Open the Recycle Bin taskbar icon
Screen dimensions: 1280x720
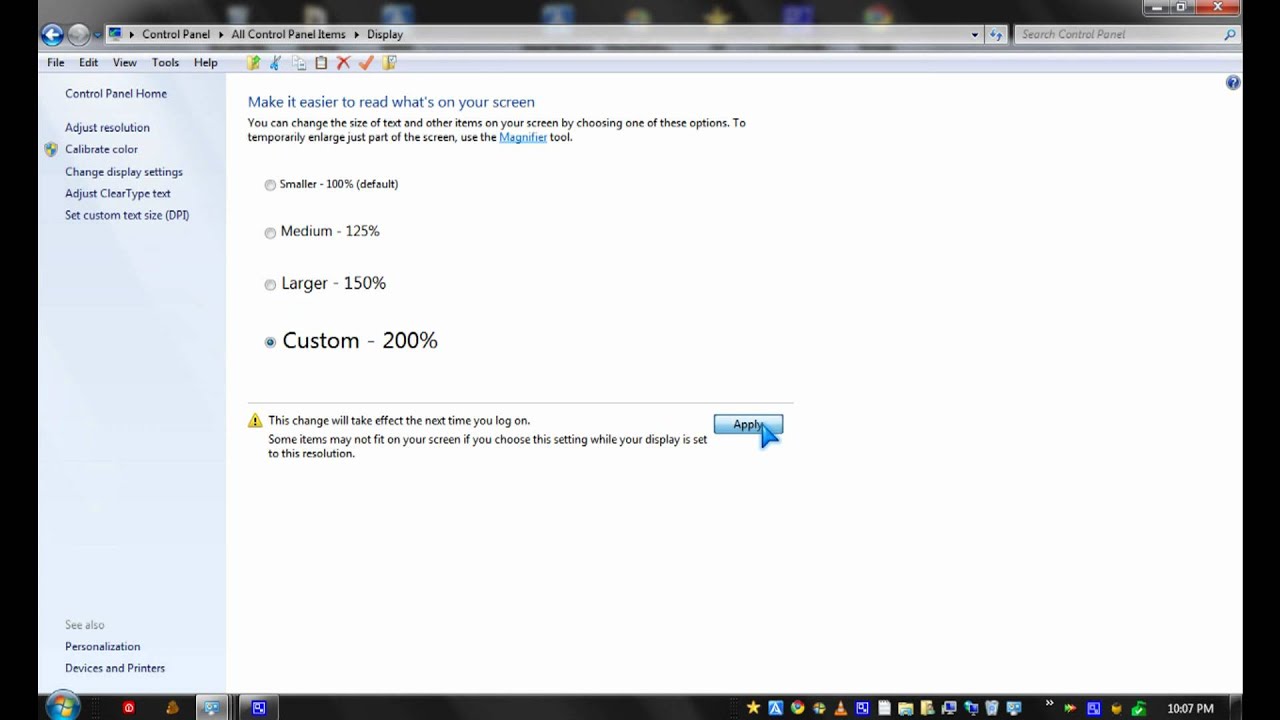coord(992,708)
